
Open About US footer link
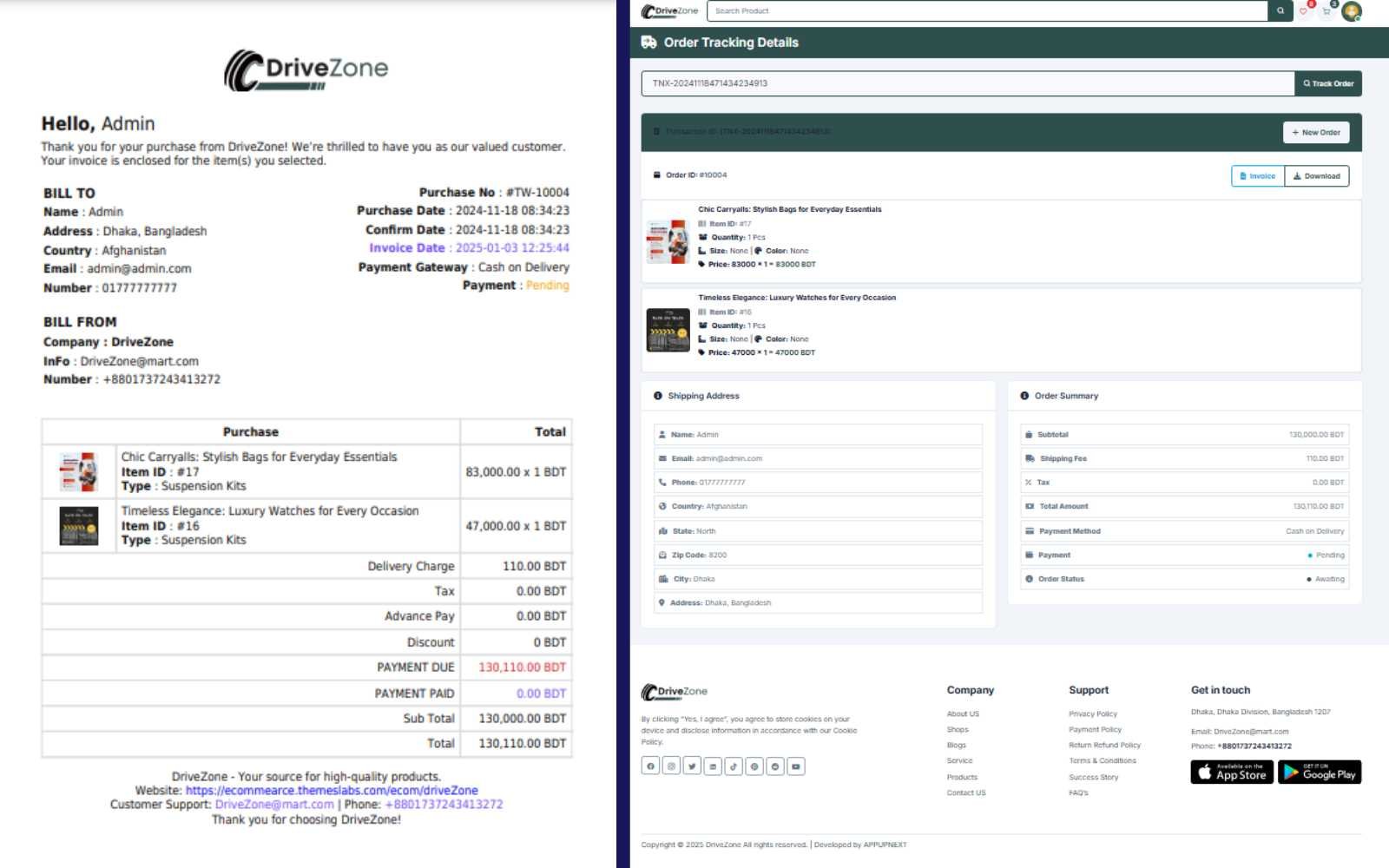963,714
